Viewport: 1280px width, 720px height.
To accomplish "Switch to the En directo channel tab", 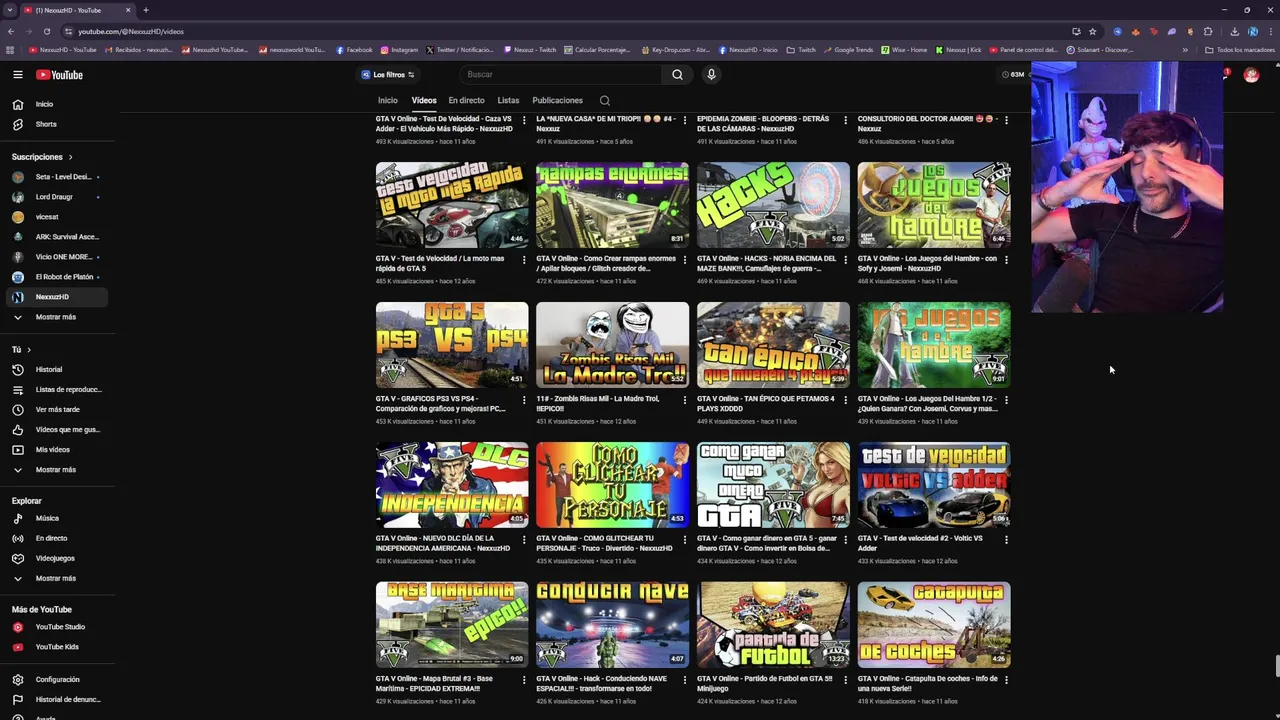I will (x=466, y=101).
